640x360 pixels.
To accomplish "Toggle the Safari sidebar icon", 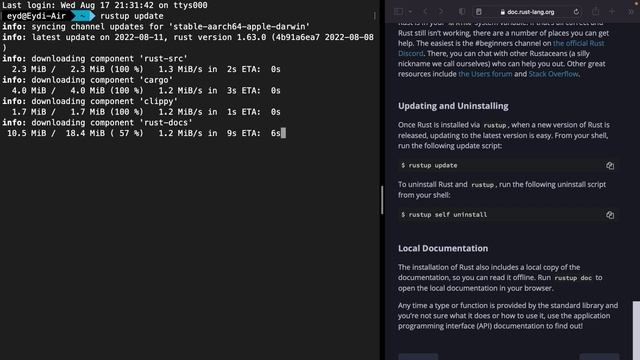I will (x=398, y=12).
